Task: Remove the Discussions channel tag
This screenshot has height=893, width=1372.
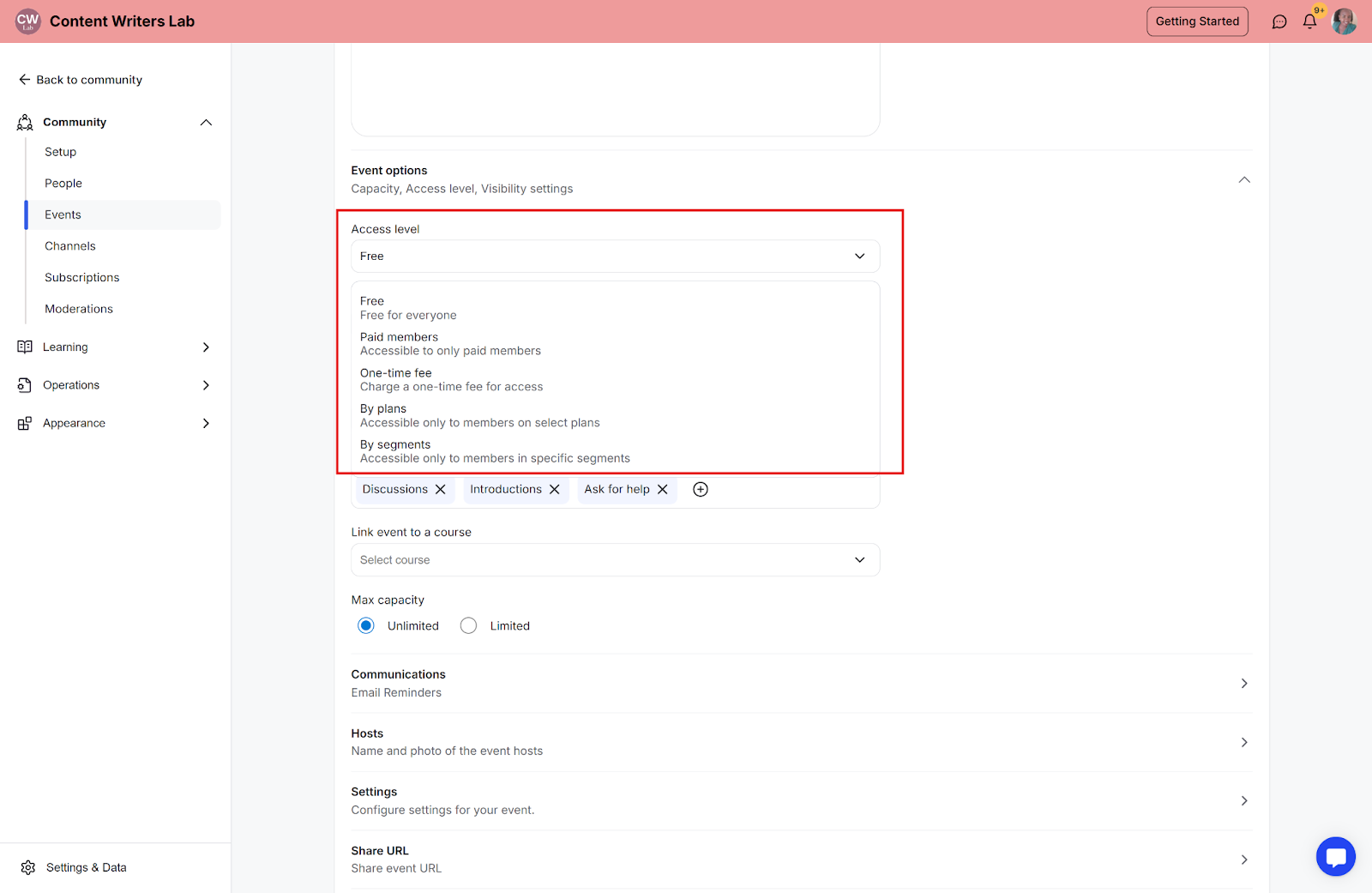Action: pos(441,490)
